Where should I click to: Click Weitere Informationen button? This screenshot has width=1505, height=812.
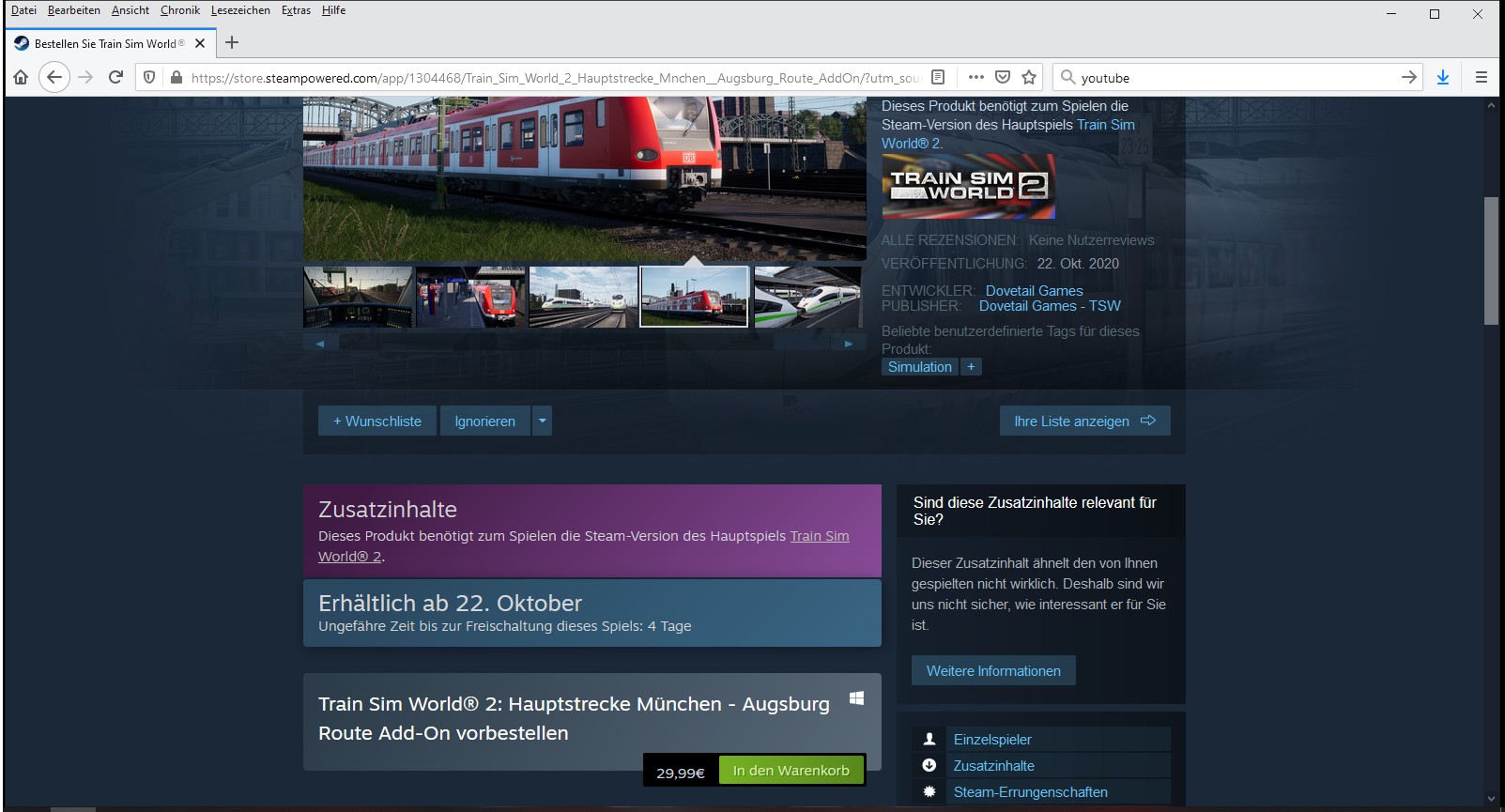(993, 670)
